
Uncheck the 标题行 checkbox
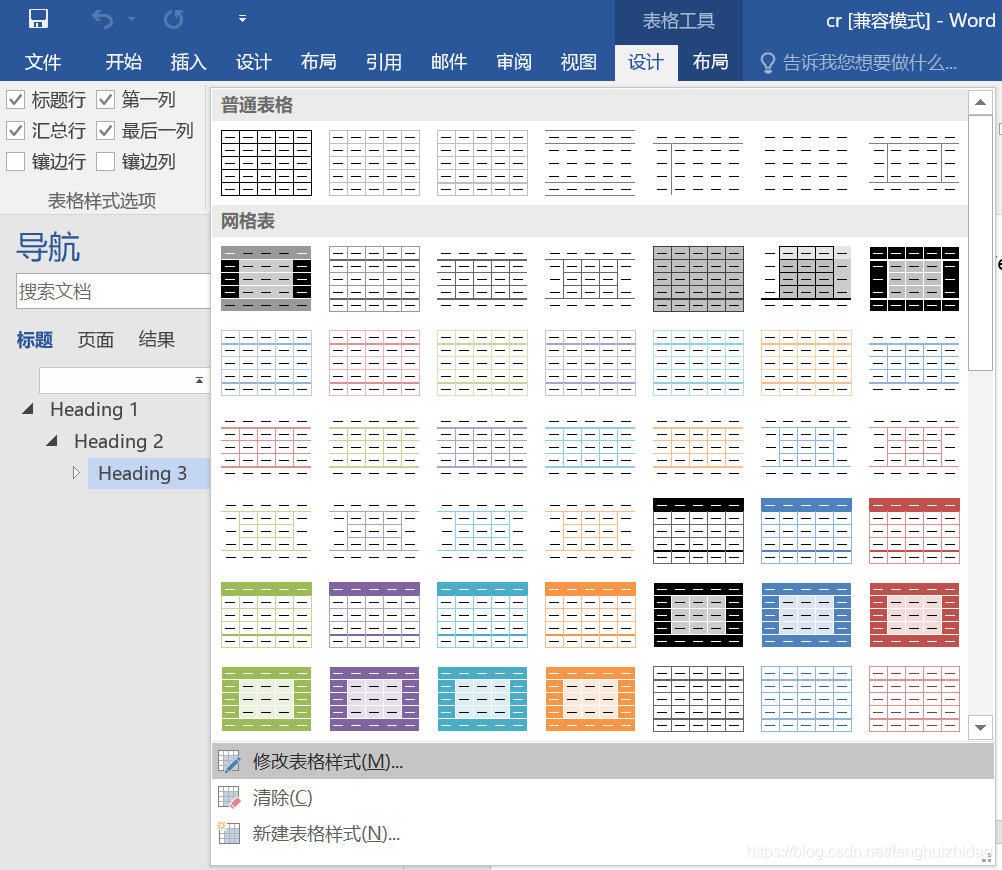[x=14, y=99]
